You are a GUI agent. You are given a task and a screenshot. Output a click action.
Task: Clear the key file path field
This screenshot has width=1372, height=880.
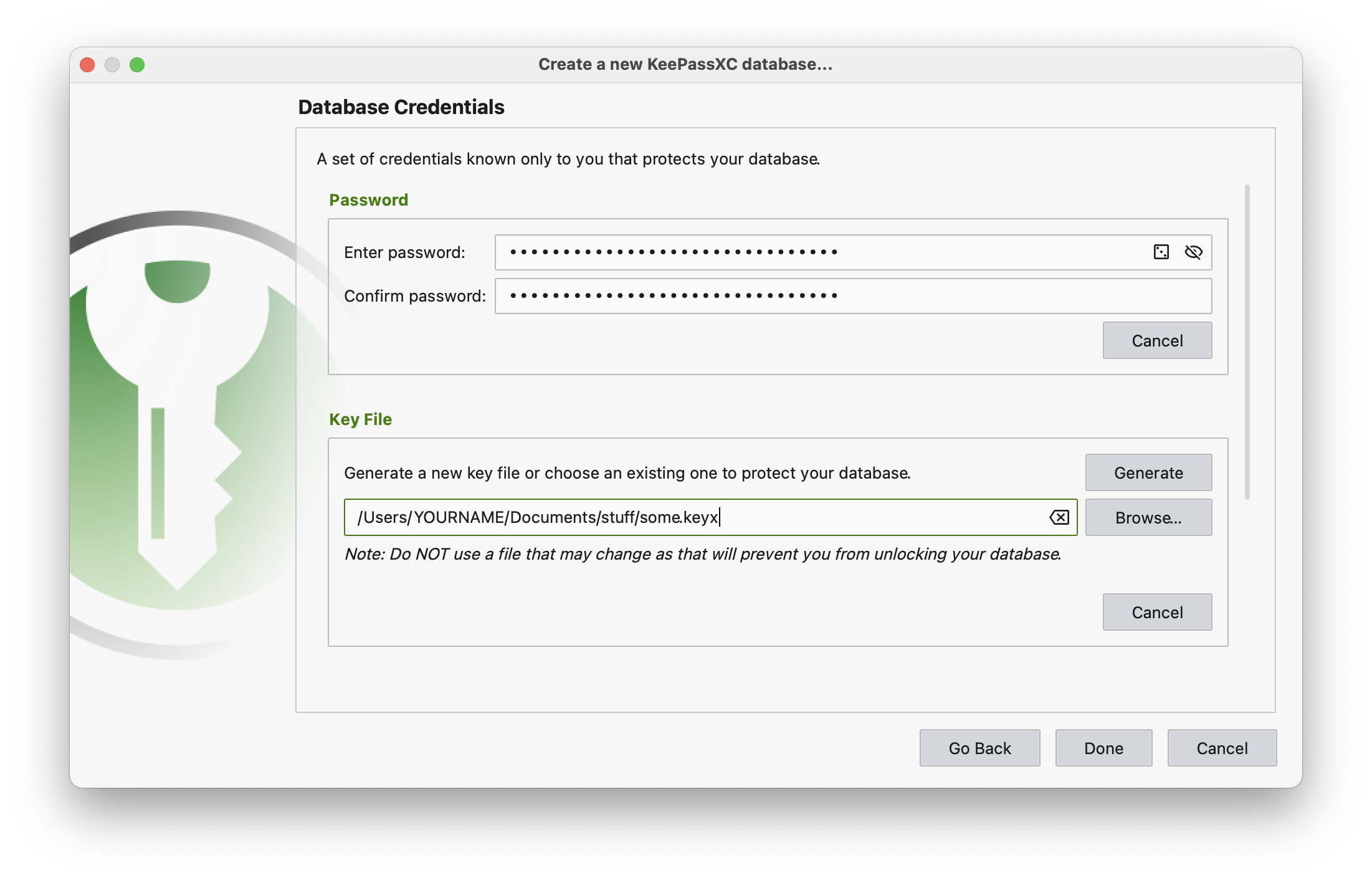(1059, 517)
